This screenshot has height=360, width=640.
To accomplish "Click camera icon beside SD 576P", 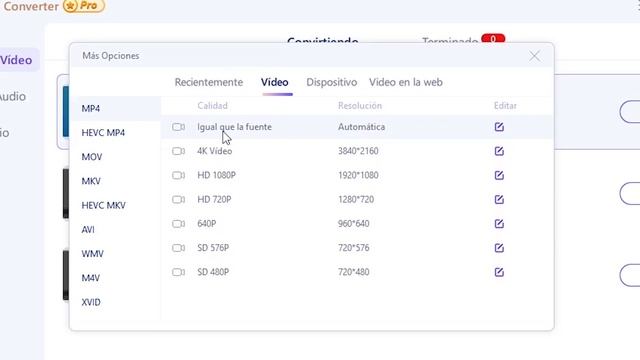I will (x=178, y=248).
